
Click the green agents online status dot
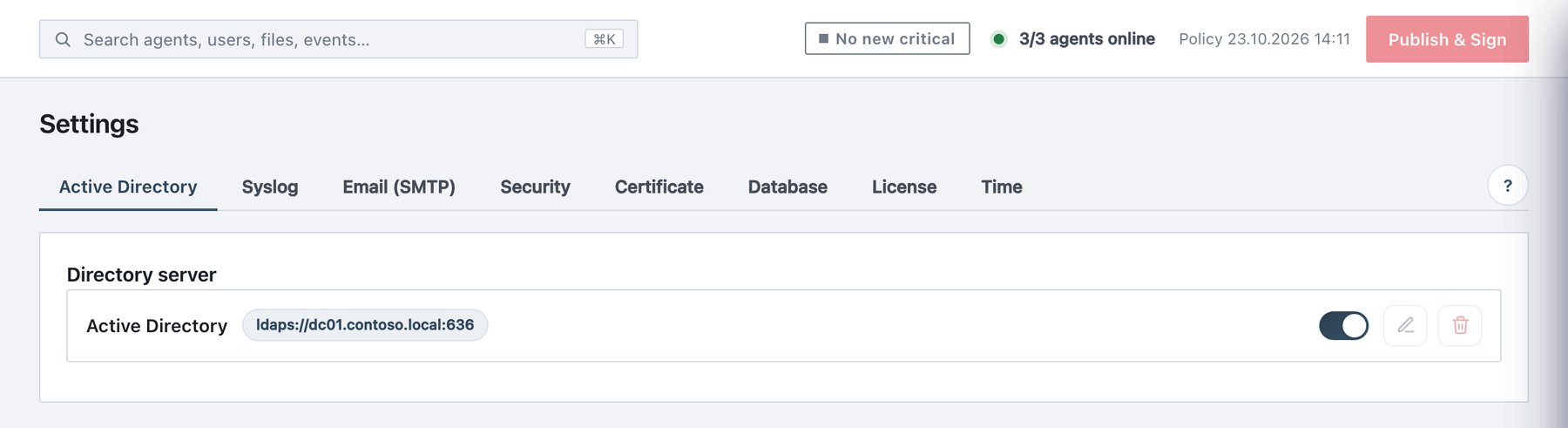click(998, 39)
